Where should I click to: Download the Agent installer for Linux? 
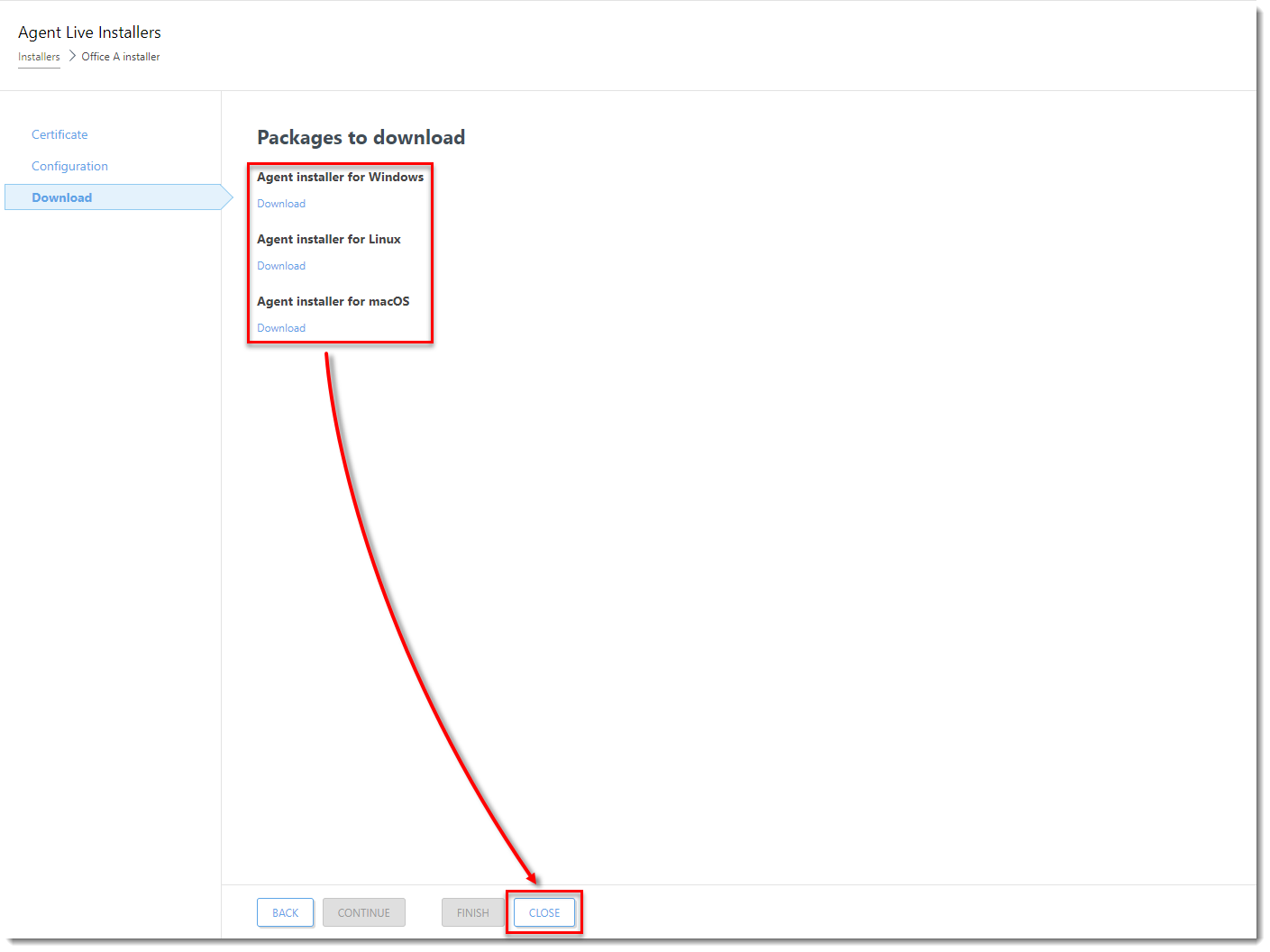(x=281, y=266)
